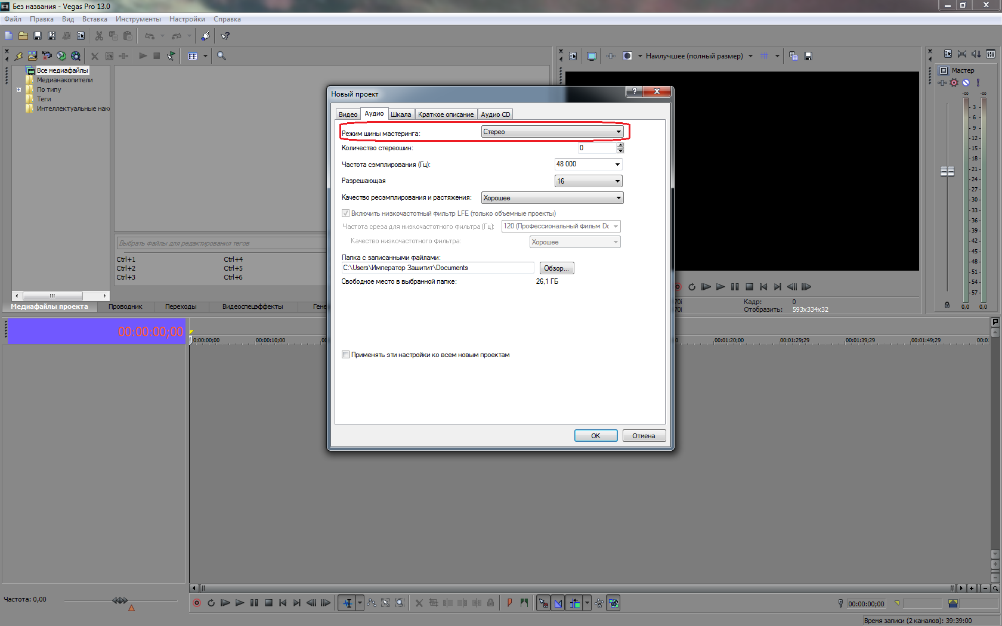Screen dimensions: 1002x626
Task: Open the overlays dropdown arrow in preview toolbar
Action: tap(777, 56)
